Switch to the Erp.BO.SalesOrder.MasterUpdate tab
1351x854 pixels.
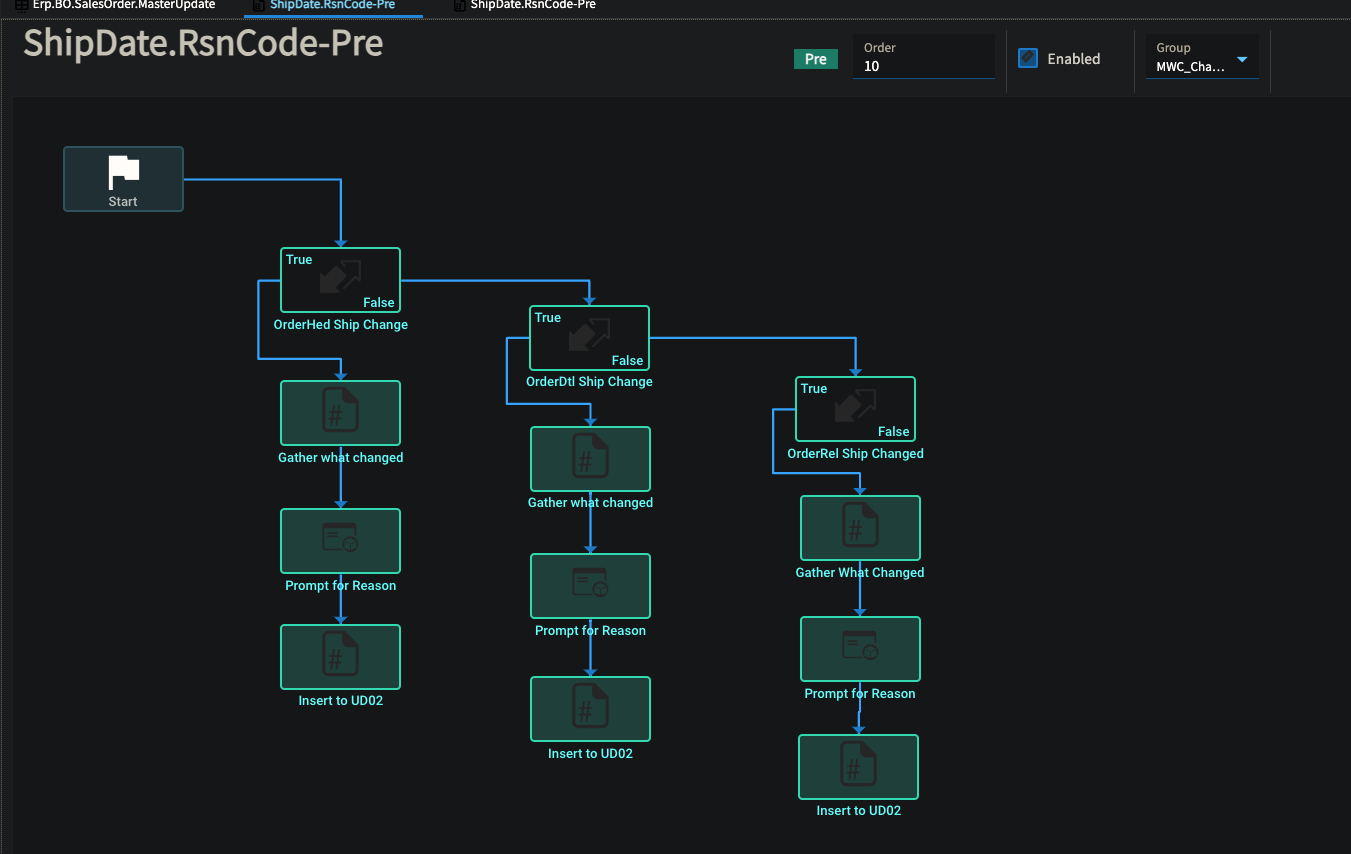115,5
